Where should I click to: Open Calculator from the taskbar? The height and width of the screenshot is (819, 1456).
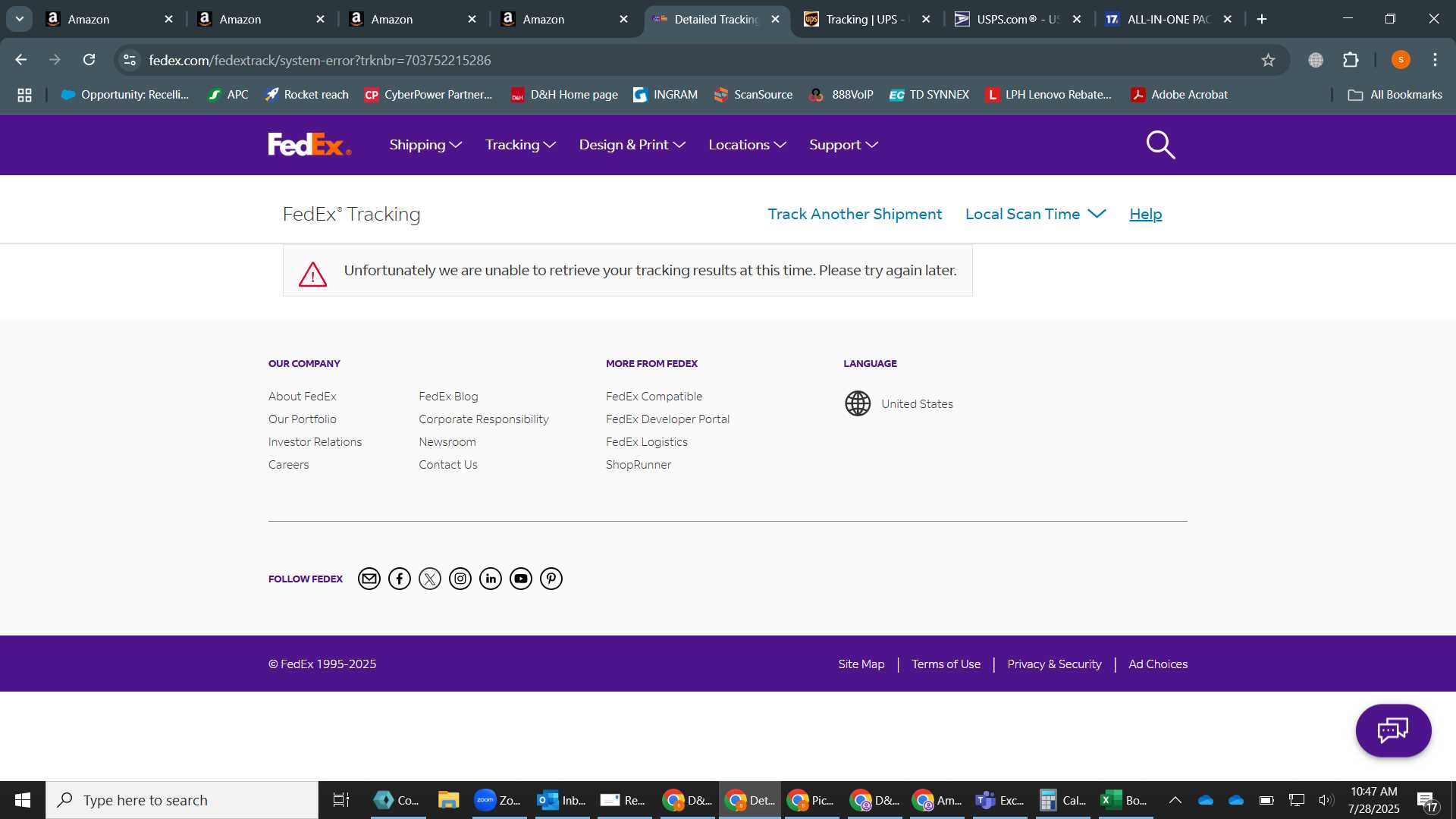click(x=1063, y=800)
